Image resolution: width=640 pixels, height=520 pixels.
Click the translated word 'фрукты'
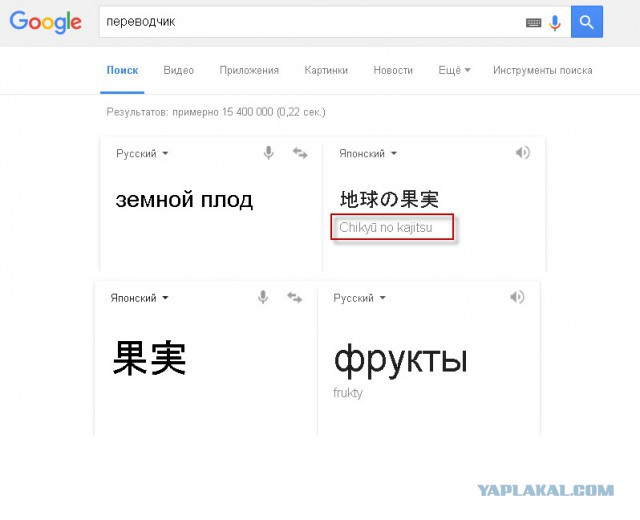pyautogui.click(x=401, y=361)
